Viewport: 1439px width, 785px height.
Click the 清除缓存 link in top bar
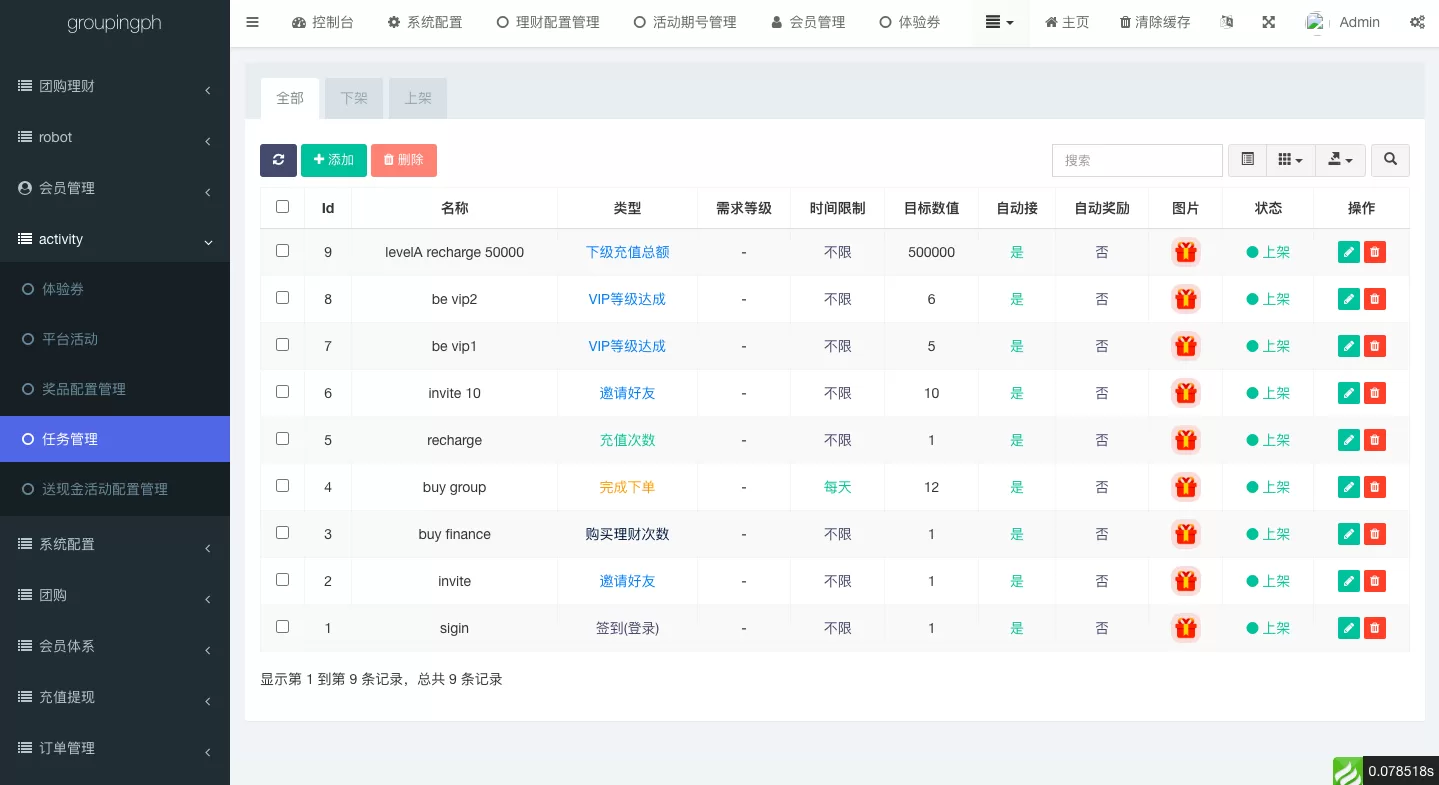(x=1155, y=22)
